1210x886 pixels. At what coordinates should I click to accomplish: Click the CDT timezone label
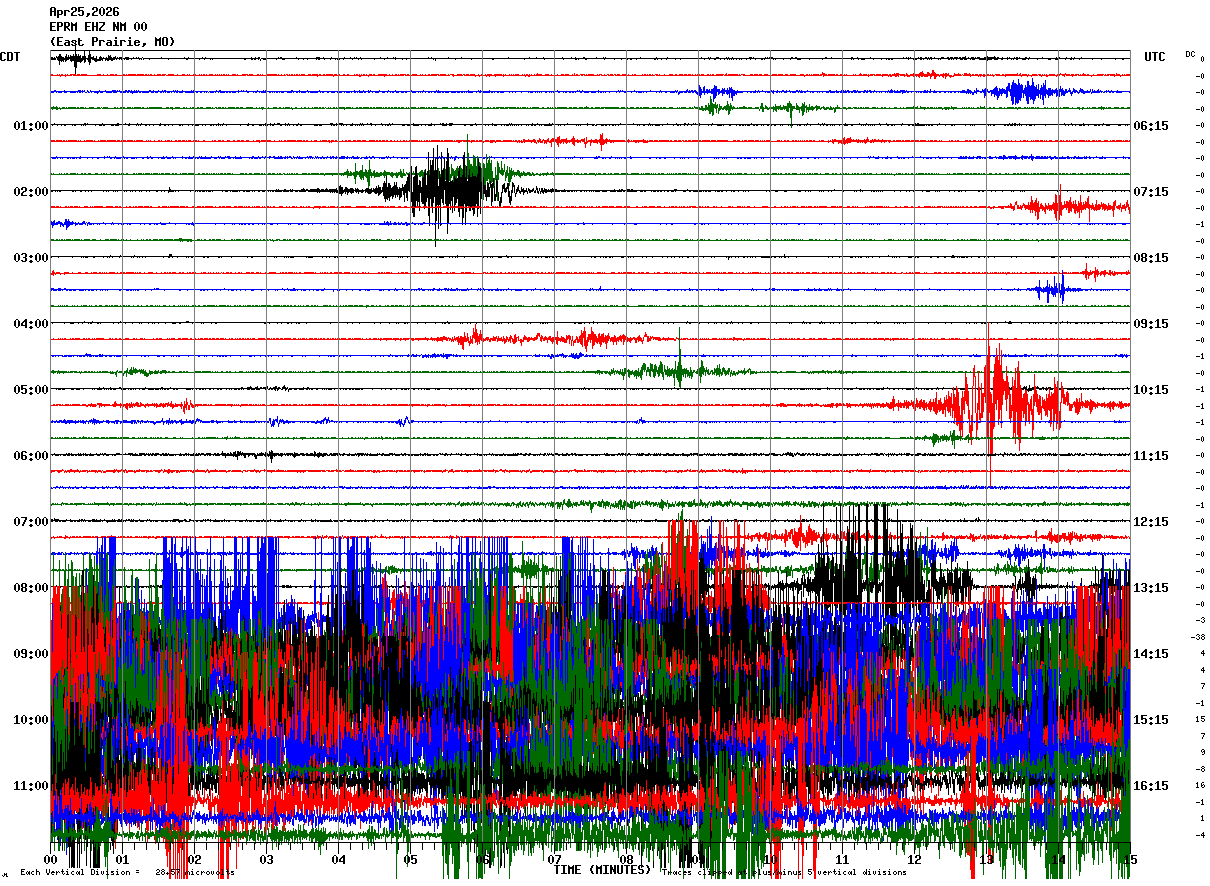coord(10,57)
